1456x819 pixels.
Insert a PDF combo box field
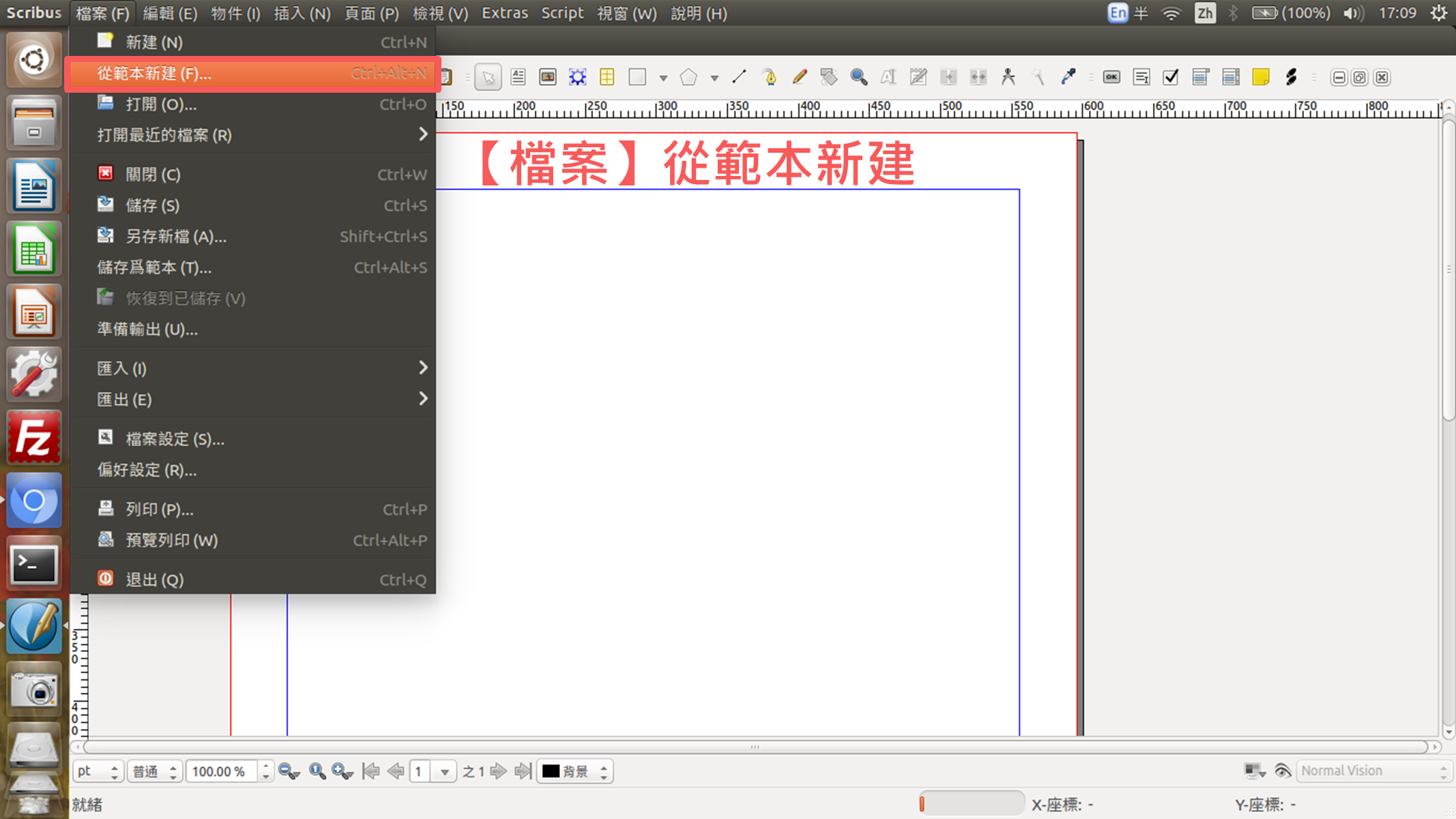(x=1201, y=77)
